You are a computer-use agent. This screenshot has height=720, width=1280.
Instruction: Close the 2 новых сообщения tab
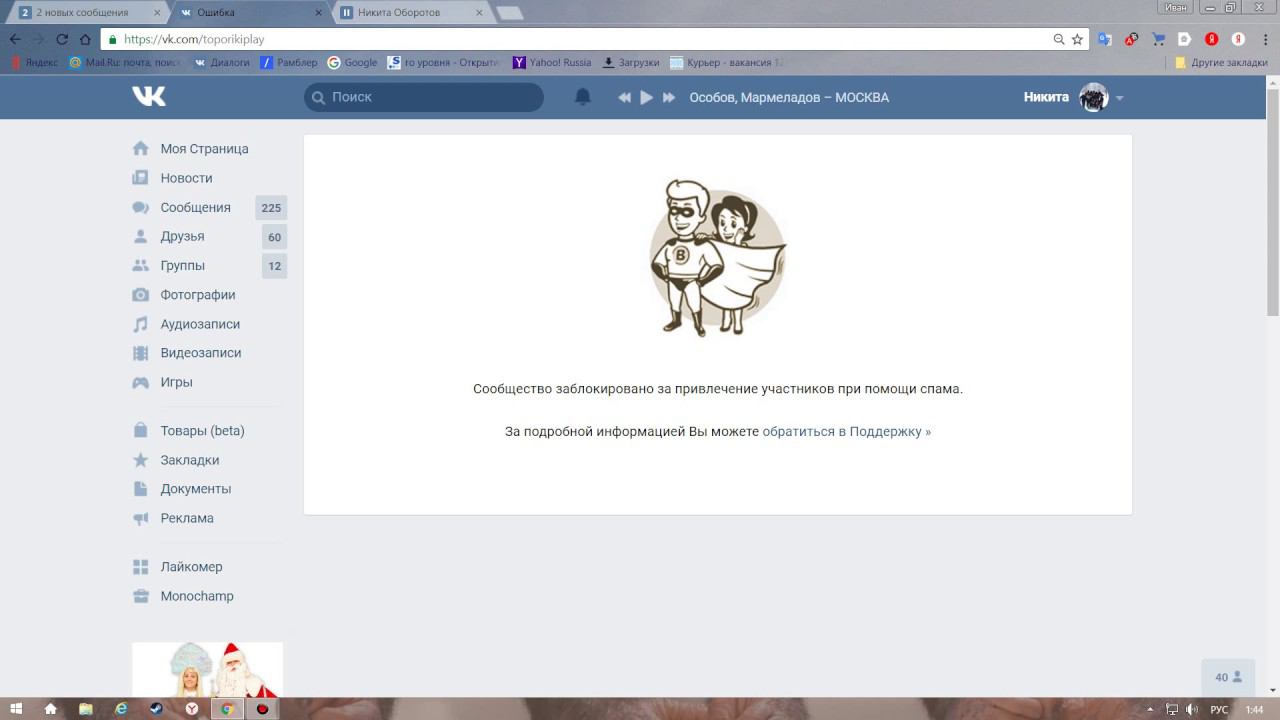(157, 13)
